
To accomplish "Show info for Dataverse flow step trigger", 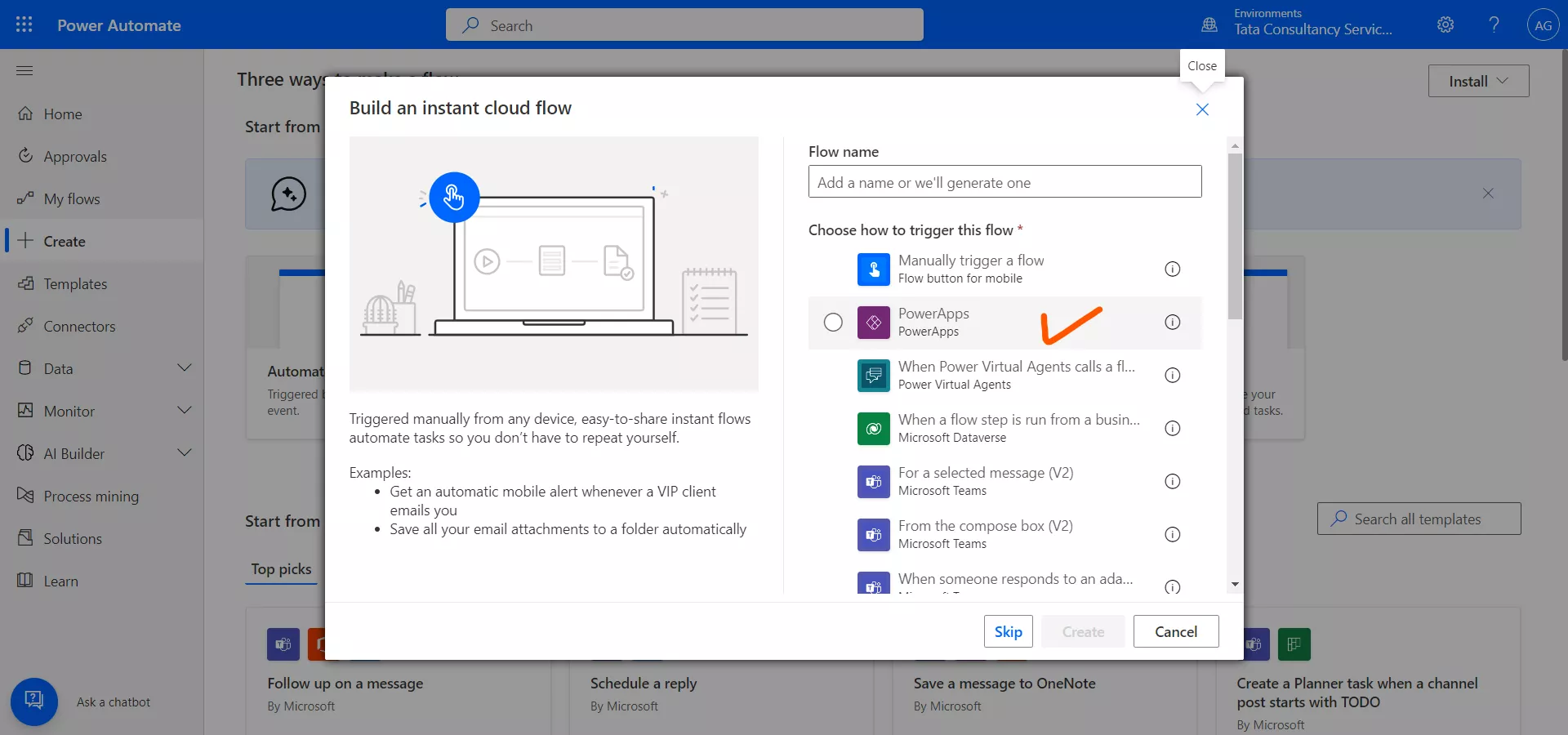I will point(1172,428).
